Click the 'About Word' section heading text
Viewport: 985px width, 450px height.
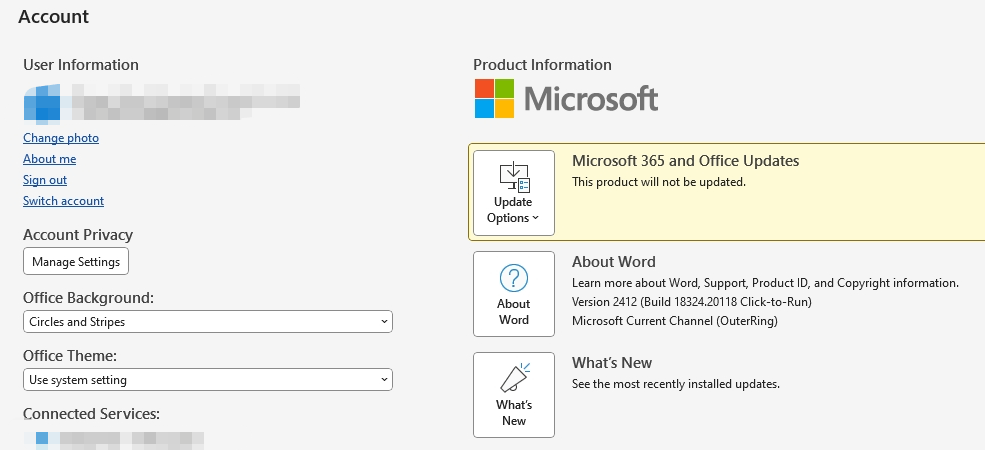(614, 262)
